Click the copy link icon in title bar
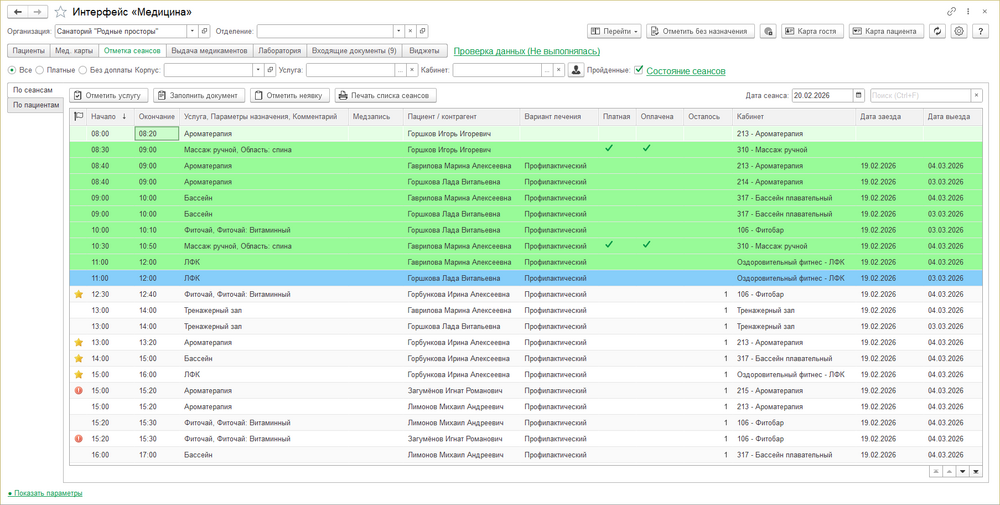 point(951,12)
